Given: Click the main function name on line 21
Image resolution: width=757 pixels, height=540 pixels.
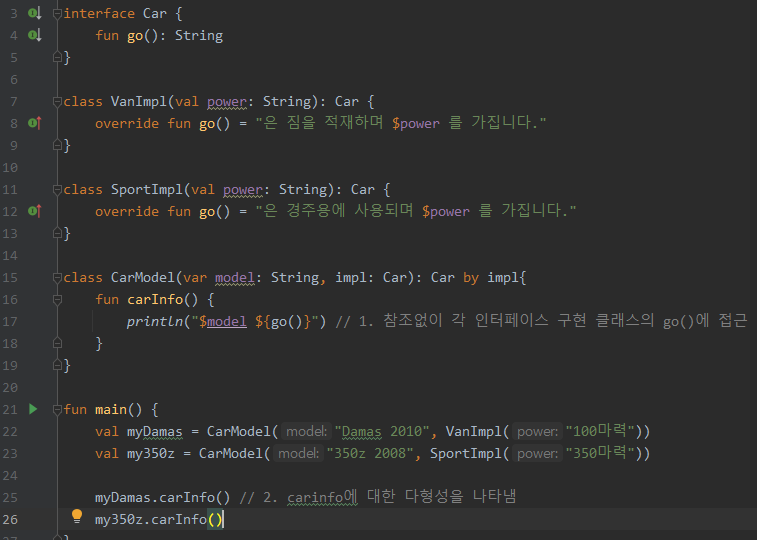Looking at the screenshot, I should click(111, 410).
